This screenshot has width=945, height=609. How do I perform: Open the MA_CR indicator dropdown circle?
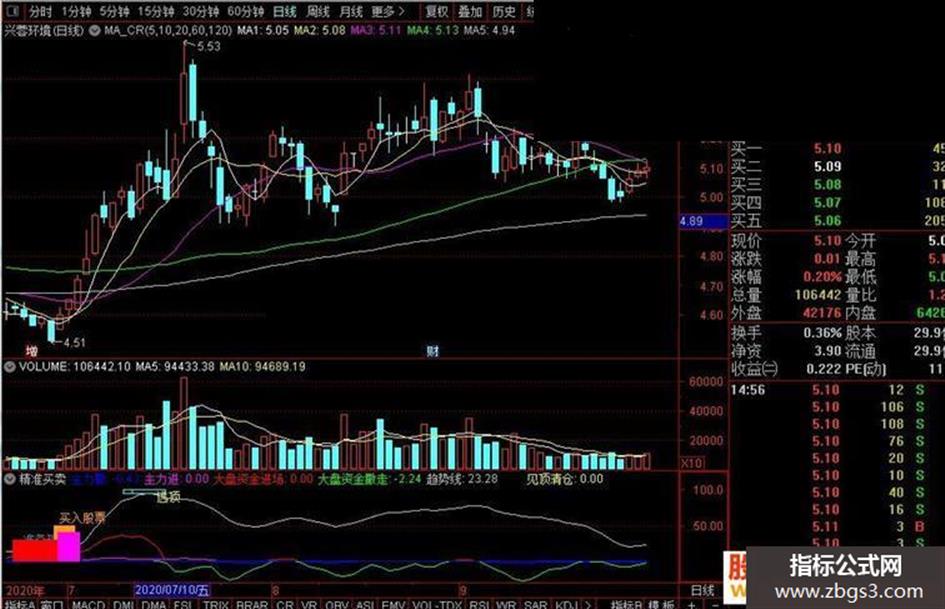click(95, 30)
